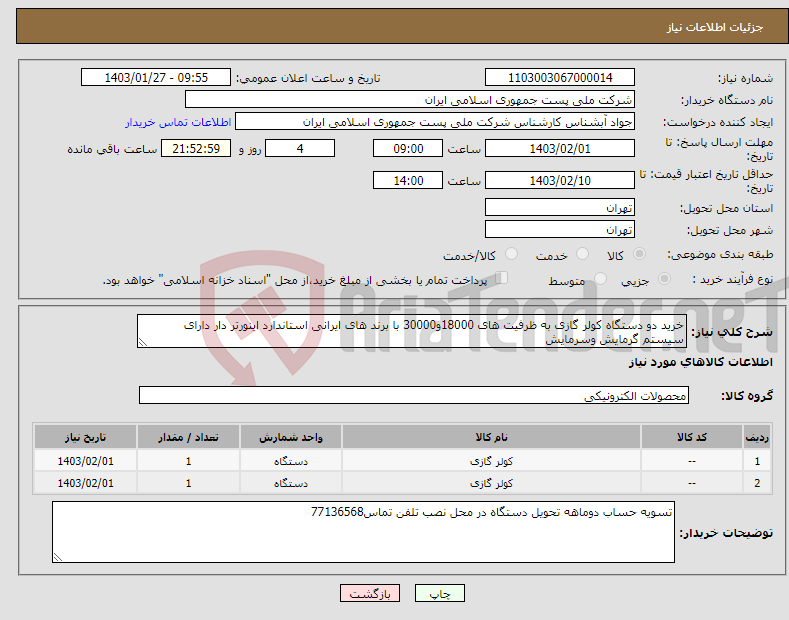Screen dimensions: 789x620
Task: Click the request creator field
Action: (x=435, y=122)
